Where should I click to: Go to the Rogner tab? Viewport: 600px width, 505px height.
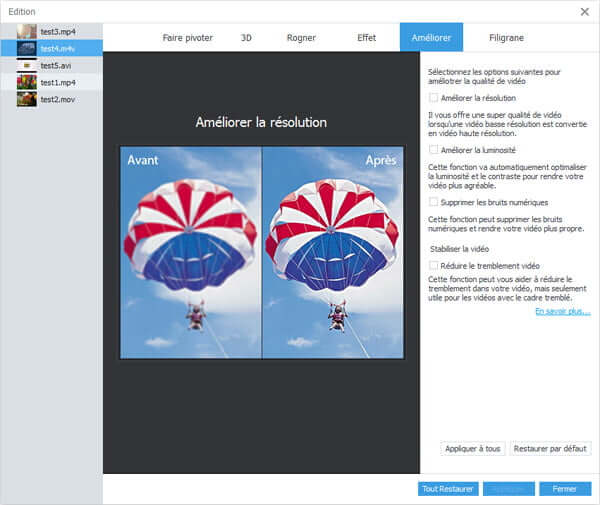[300, 38]
